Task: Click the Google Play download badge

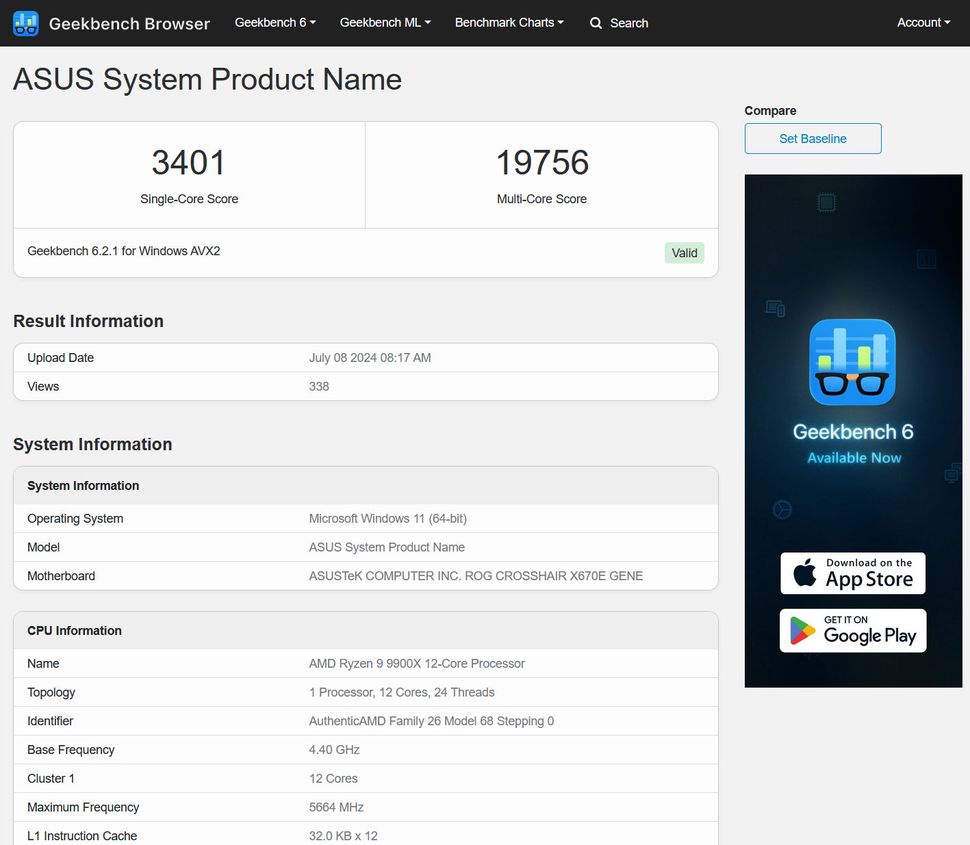Action: pos(853,631)
